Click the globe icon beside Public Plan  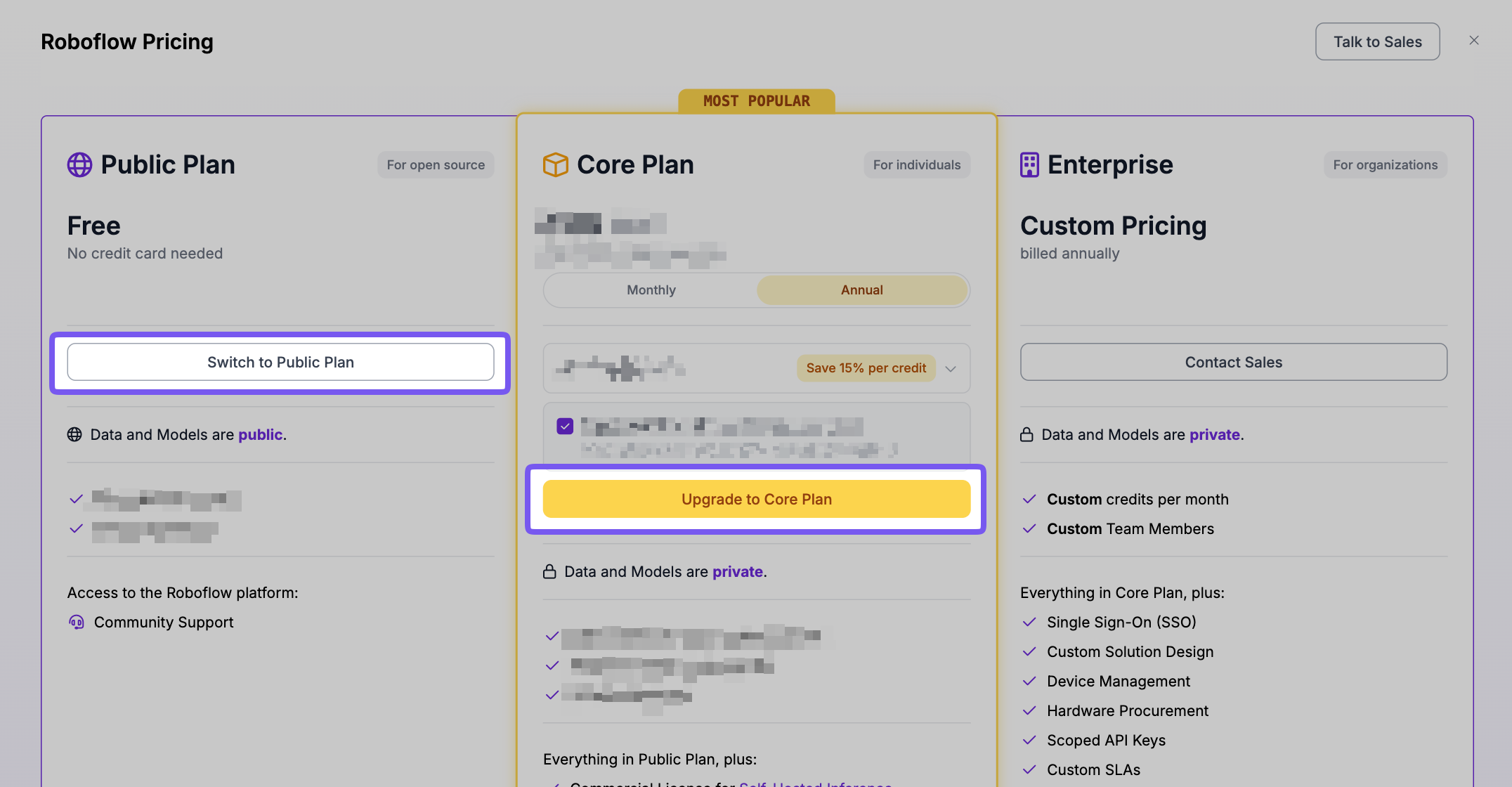pyautogui.click(x=79, y=165)
